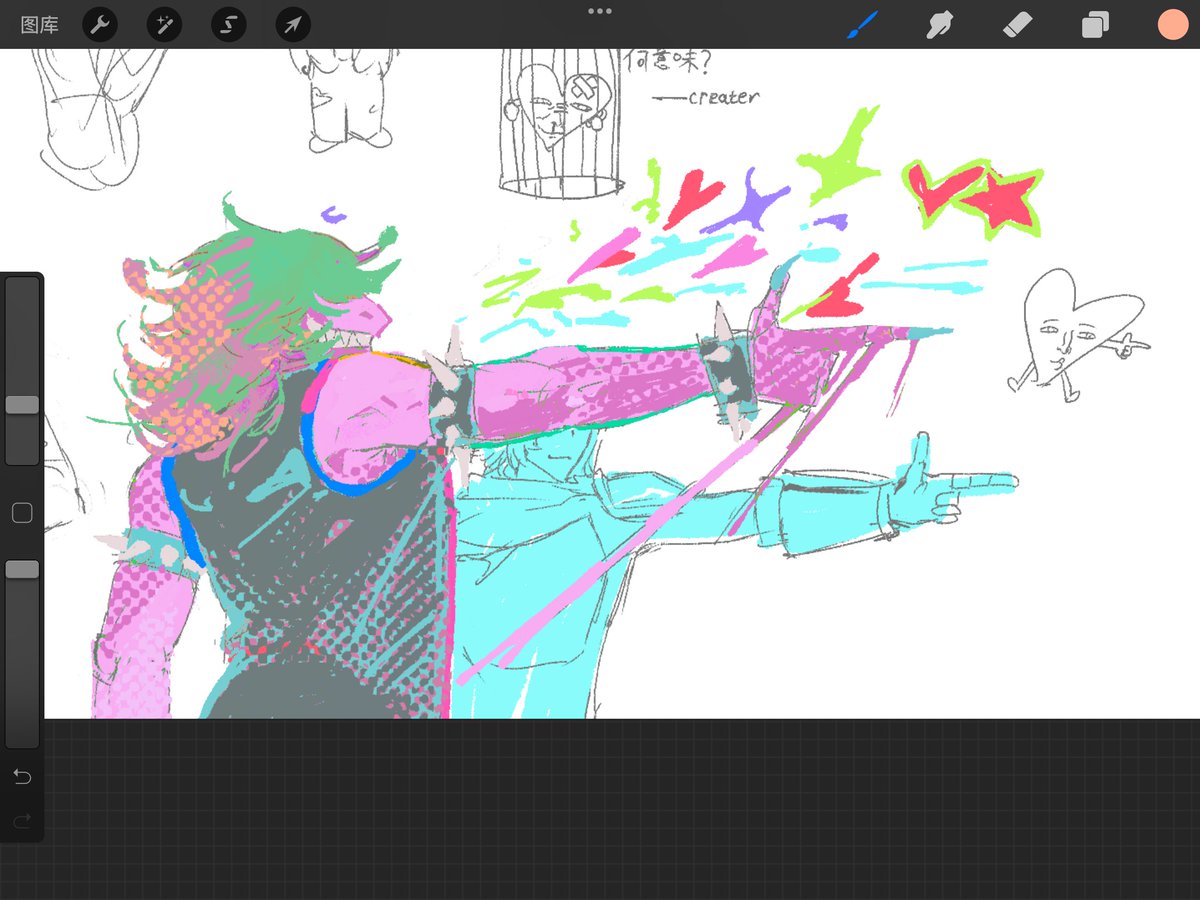
Task: Activate the Transform arrow tool
Action: (x=293, y=25)
